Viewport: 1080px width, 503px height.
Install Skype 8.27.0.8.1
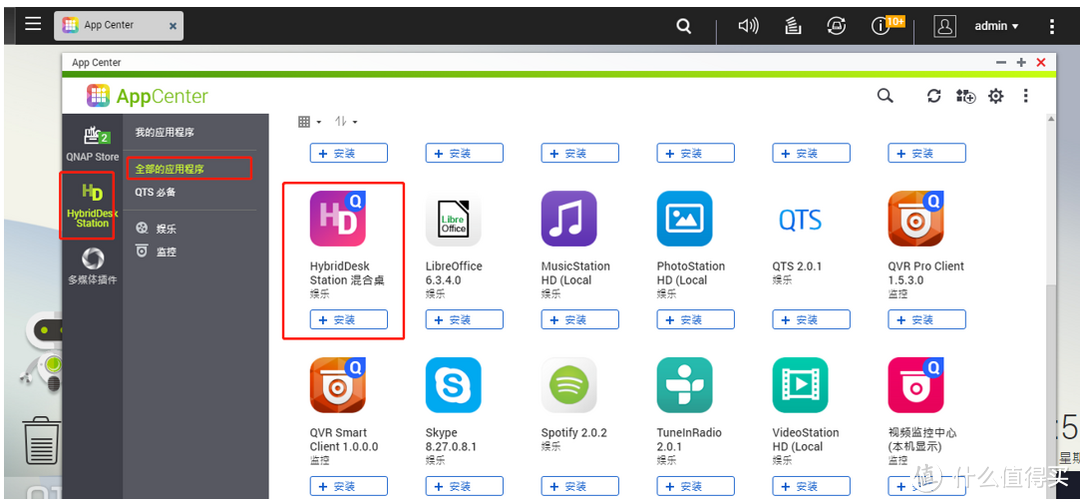coord(464,486)
